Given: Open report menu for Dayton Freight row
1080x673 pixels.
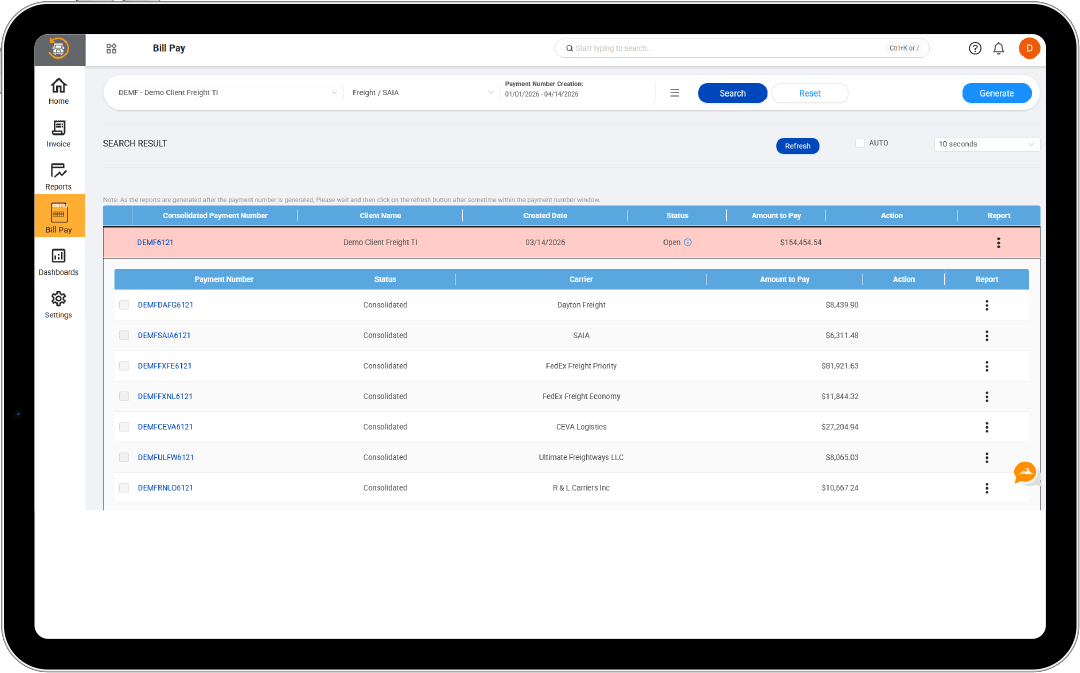Looking at the screenshot, I should point(986,305).
